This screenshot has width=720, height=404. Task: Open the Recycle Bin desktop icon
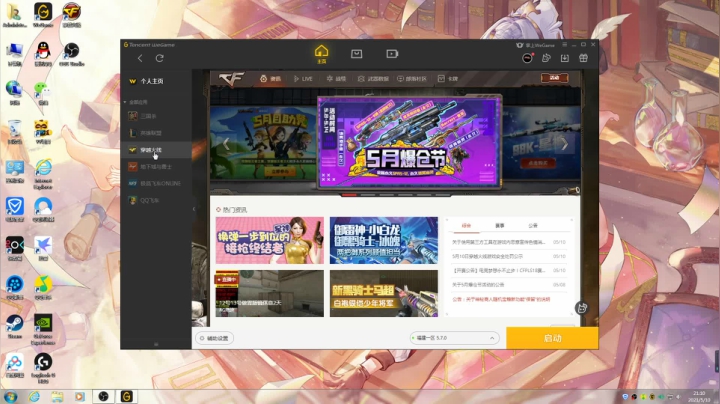point(15,132)
